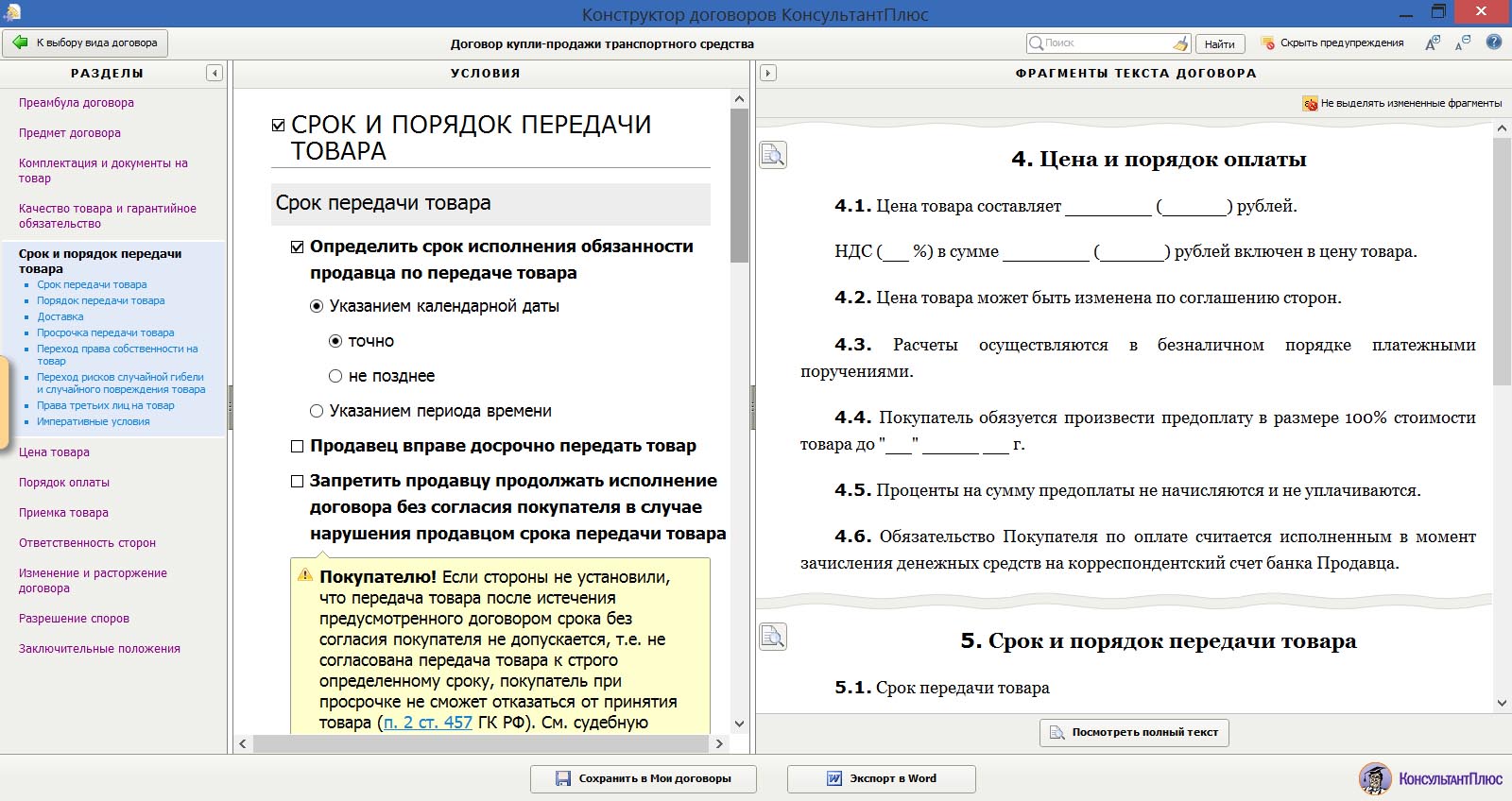
Task: Click contract text scroll down arrow
Action: click(x=1503, y=703)
